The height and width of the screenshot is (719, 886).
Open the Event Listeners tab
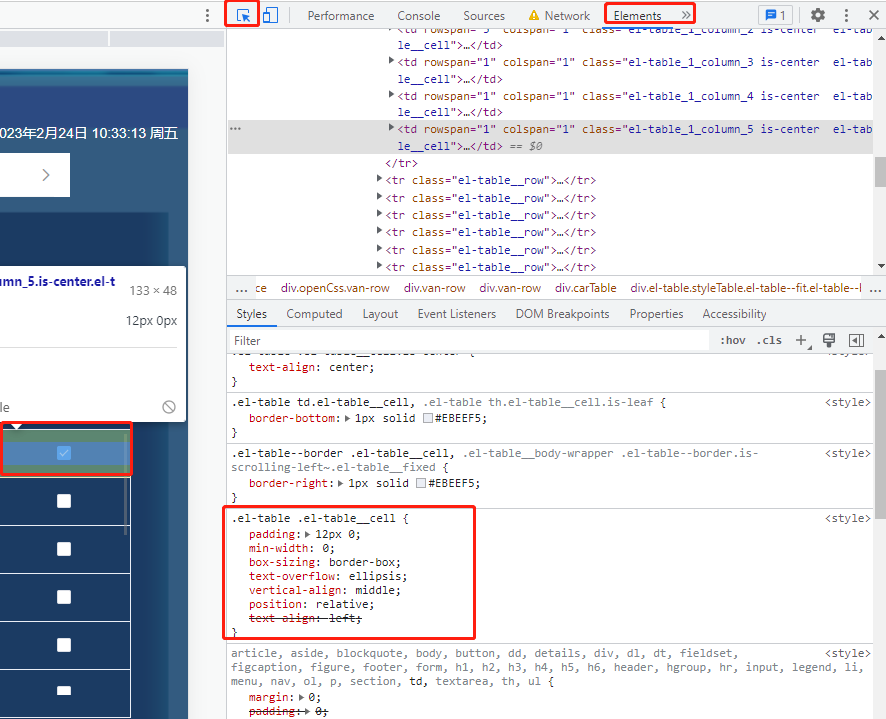click(457, 314)
